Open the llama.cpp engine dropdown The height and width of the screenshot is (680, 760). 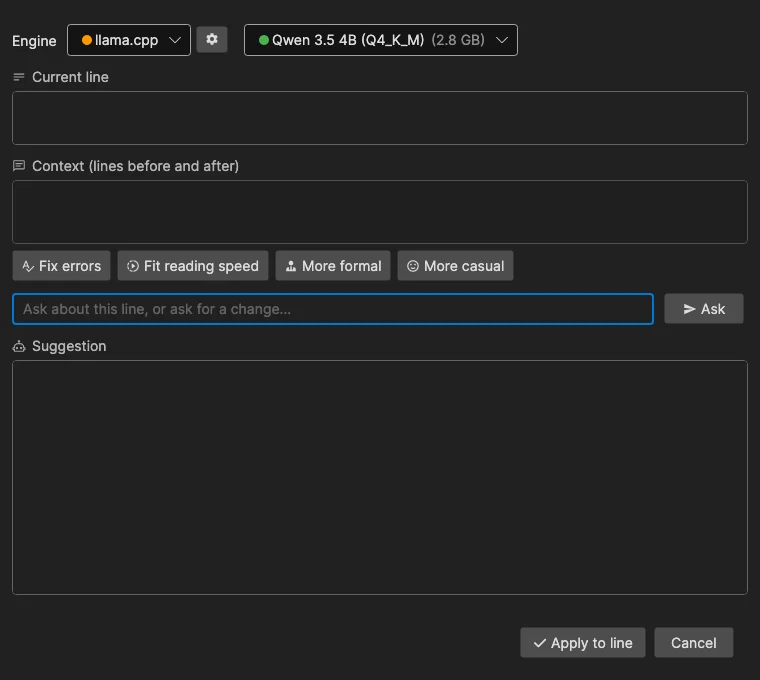[x=128, y=40]
